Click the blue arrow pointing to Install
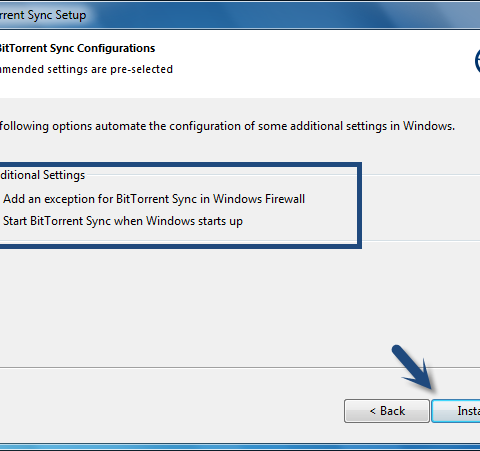480x451 pixels. 414,368
